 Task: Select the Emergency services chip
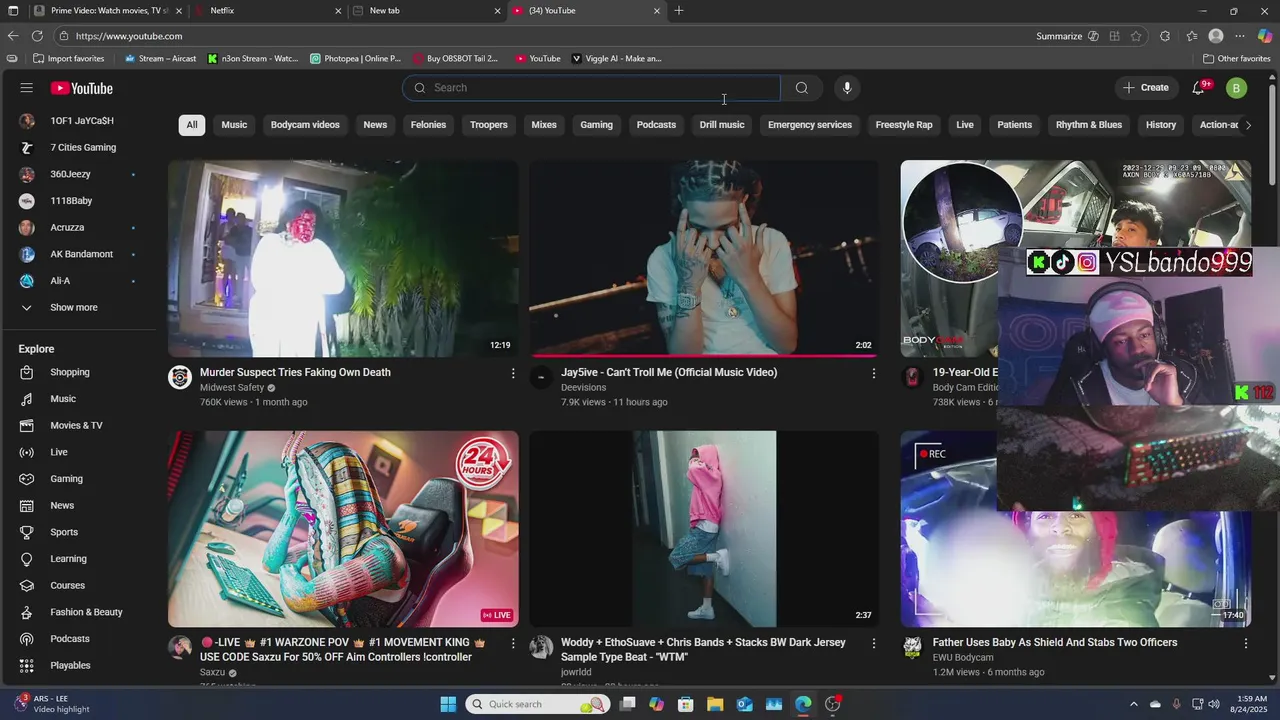pyautogui.click(x=810, y=125)
